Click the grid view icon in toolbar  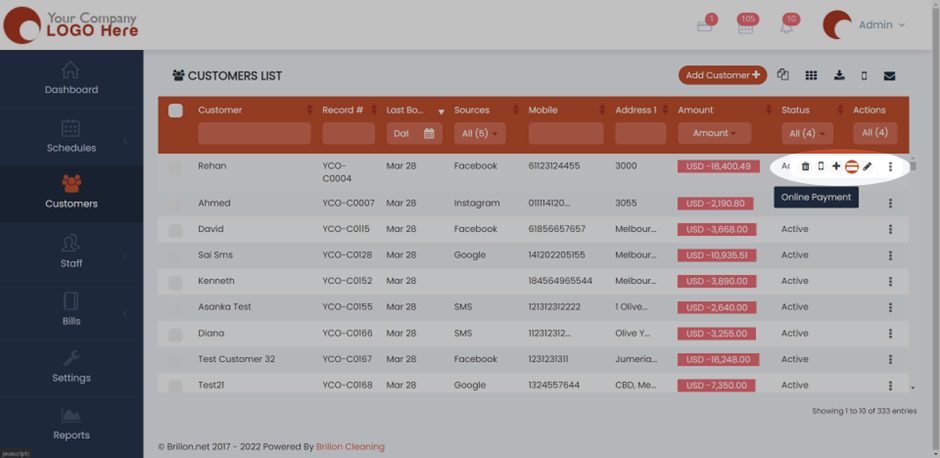pos(811,76)
